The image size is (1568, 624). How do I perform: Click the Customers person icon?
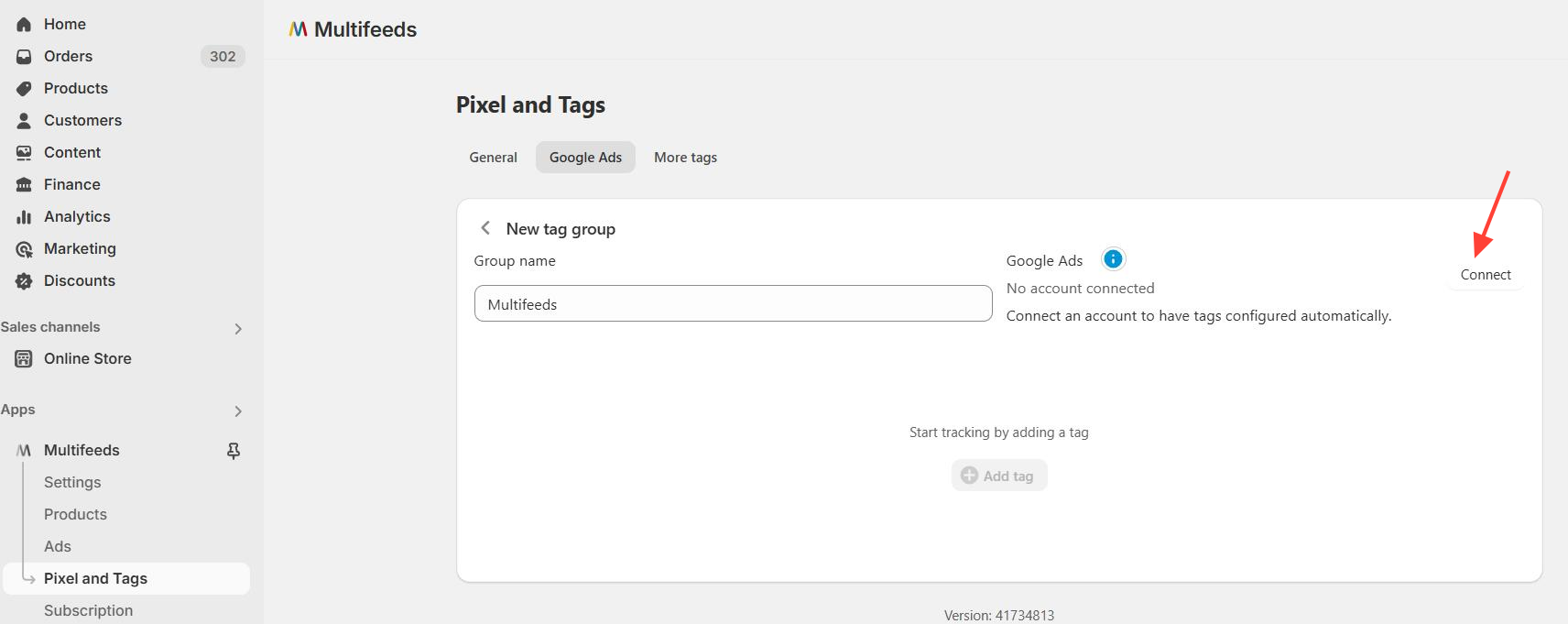click(x=24, y=120)
